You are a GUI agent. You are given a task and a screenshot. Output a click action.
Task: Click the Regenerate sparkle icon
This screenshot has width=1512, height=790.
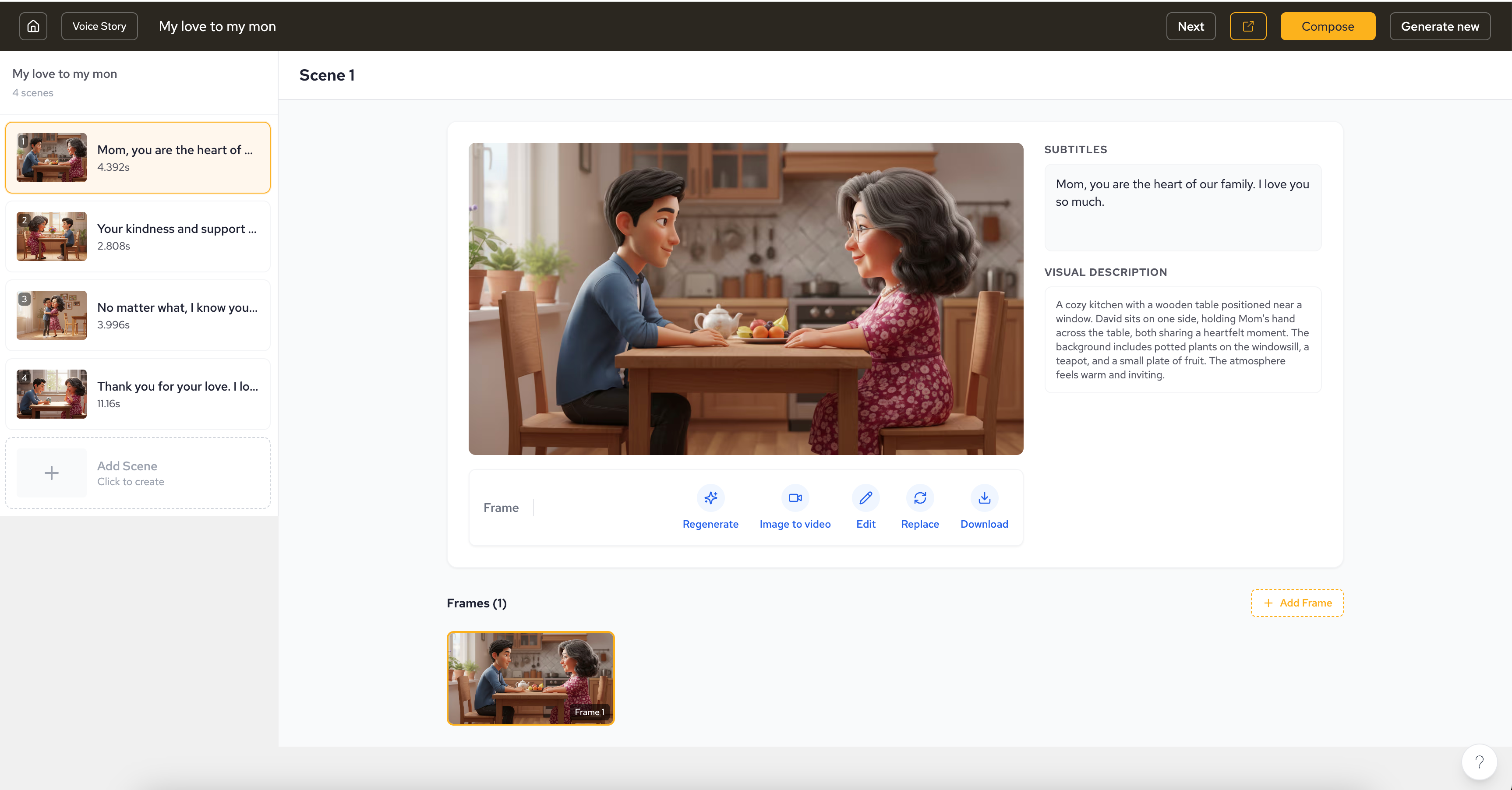pyautogui.click(x=710, y=498)
